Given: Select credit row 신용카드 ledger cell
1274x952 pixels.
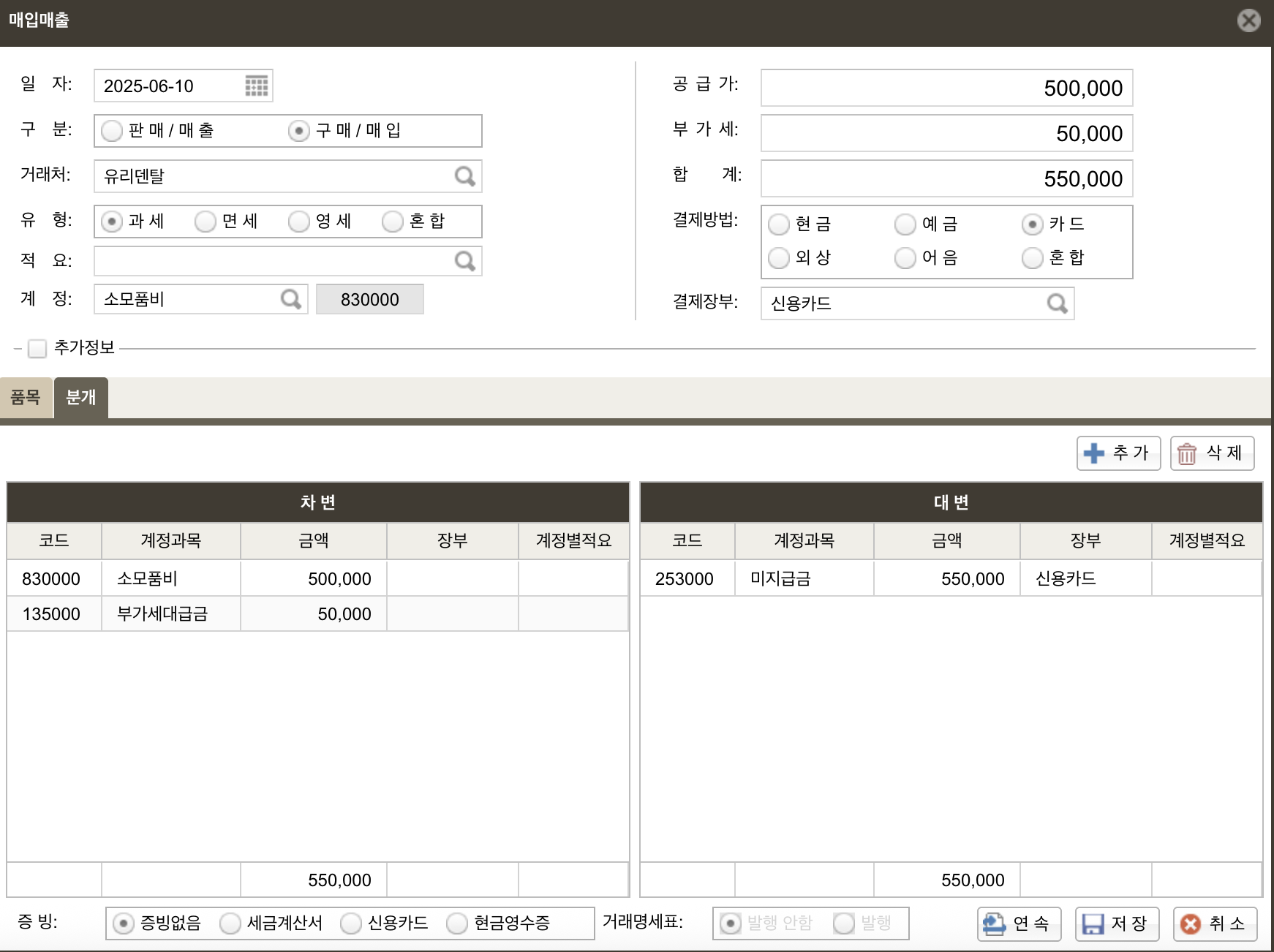Looking at the screenshot, I should (1086, 578).
